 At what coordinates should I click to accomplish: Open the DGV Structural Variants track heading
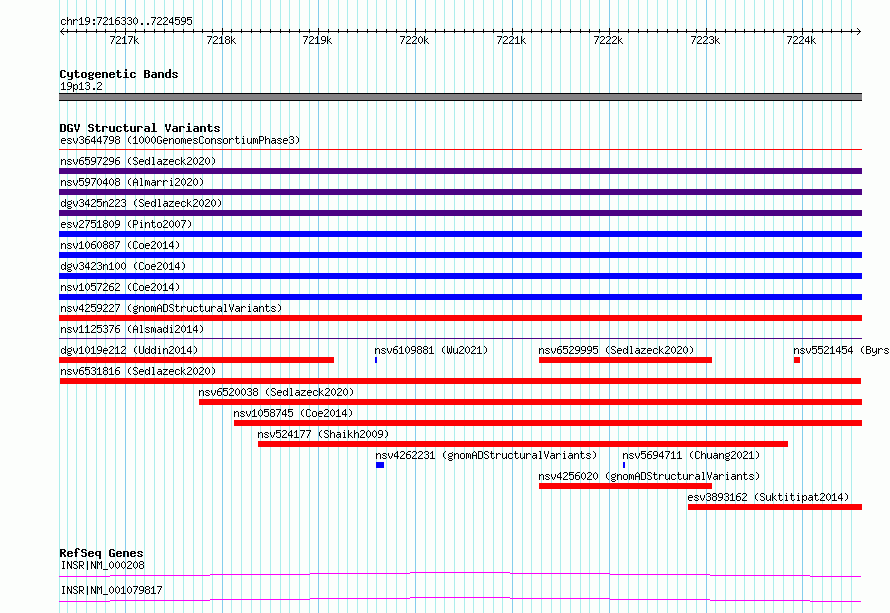[140, 128]
